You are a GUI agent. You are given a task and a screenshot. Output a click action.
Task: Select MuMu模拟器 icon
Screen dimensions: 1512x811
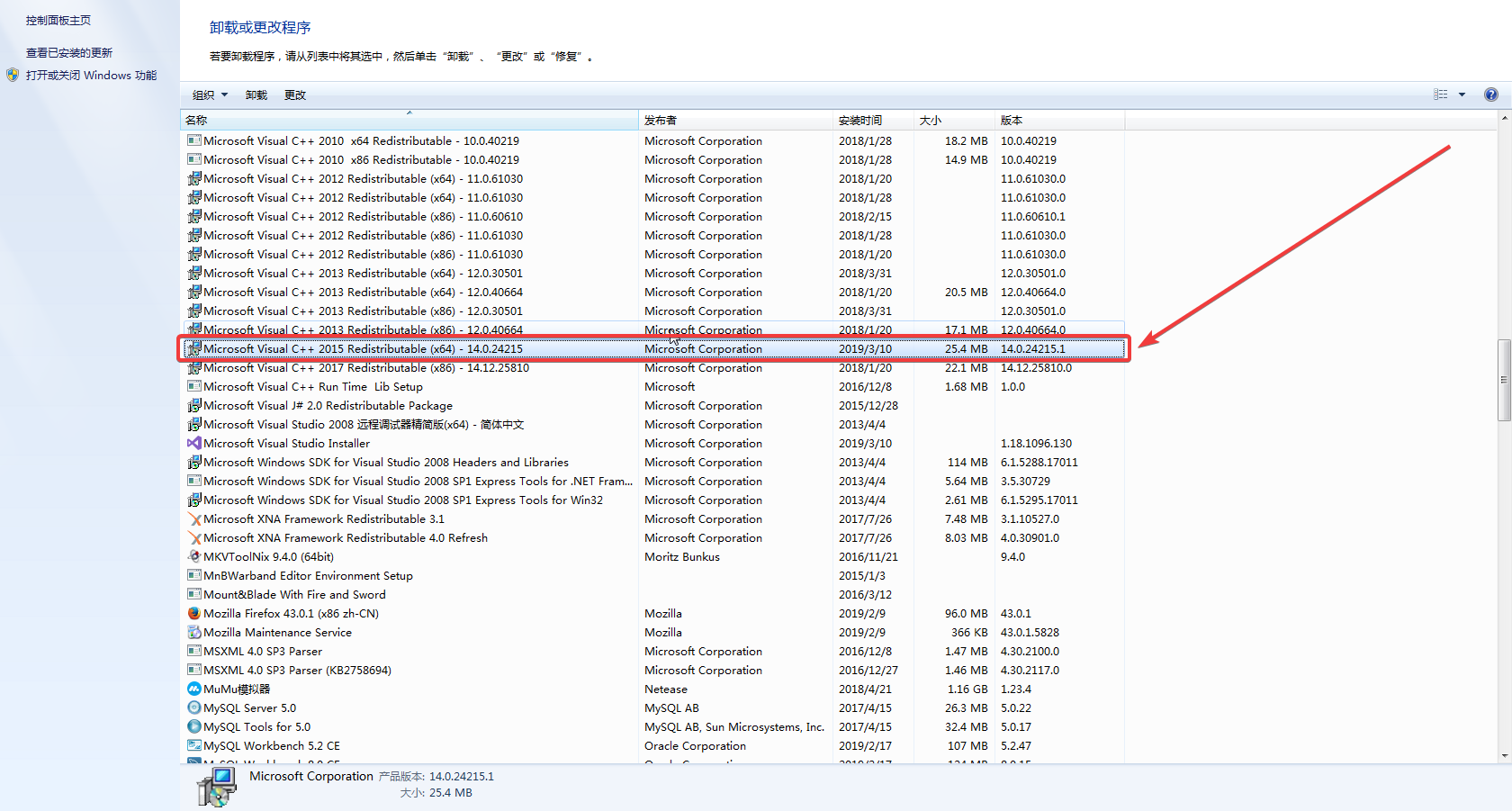click(x=194, y=689)
